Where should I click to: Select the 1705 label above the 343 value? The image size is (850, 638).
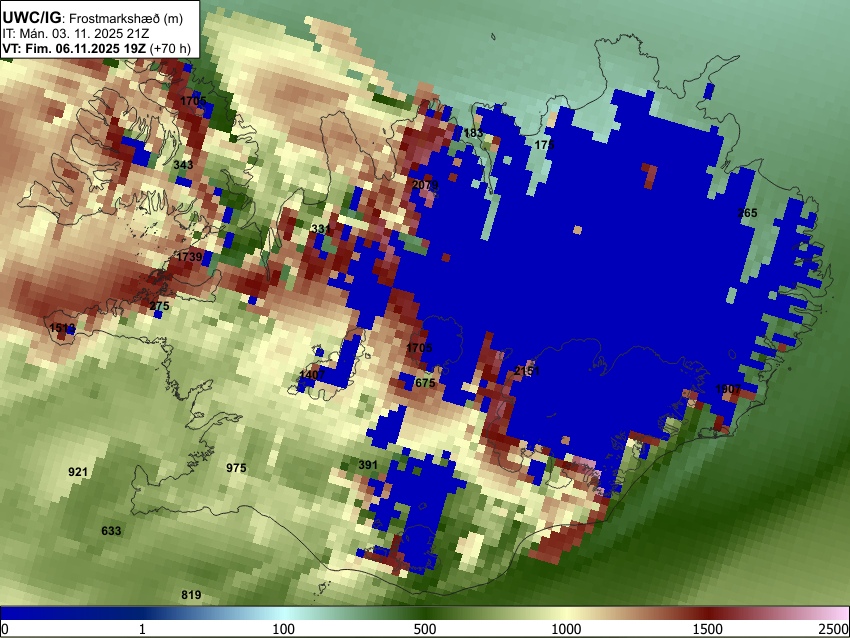194,101
